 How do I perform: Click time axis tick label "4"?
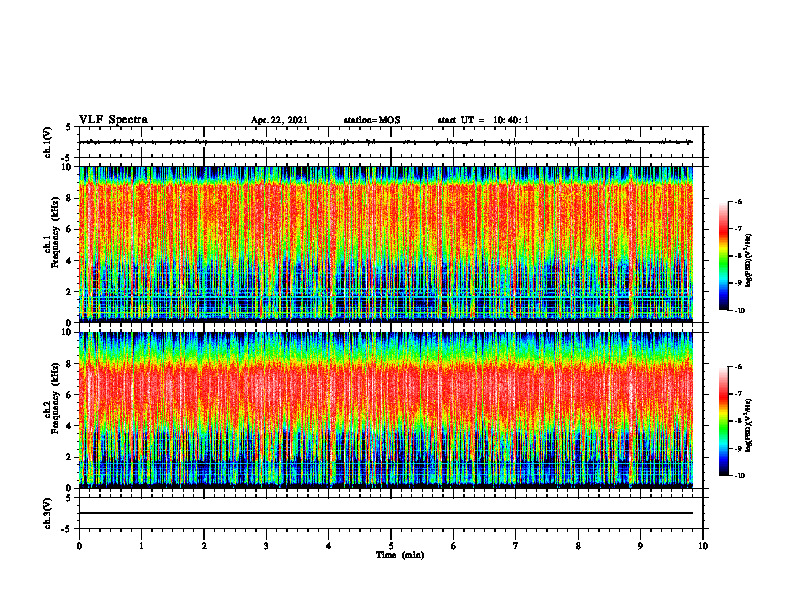tap(329, 546)
